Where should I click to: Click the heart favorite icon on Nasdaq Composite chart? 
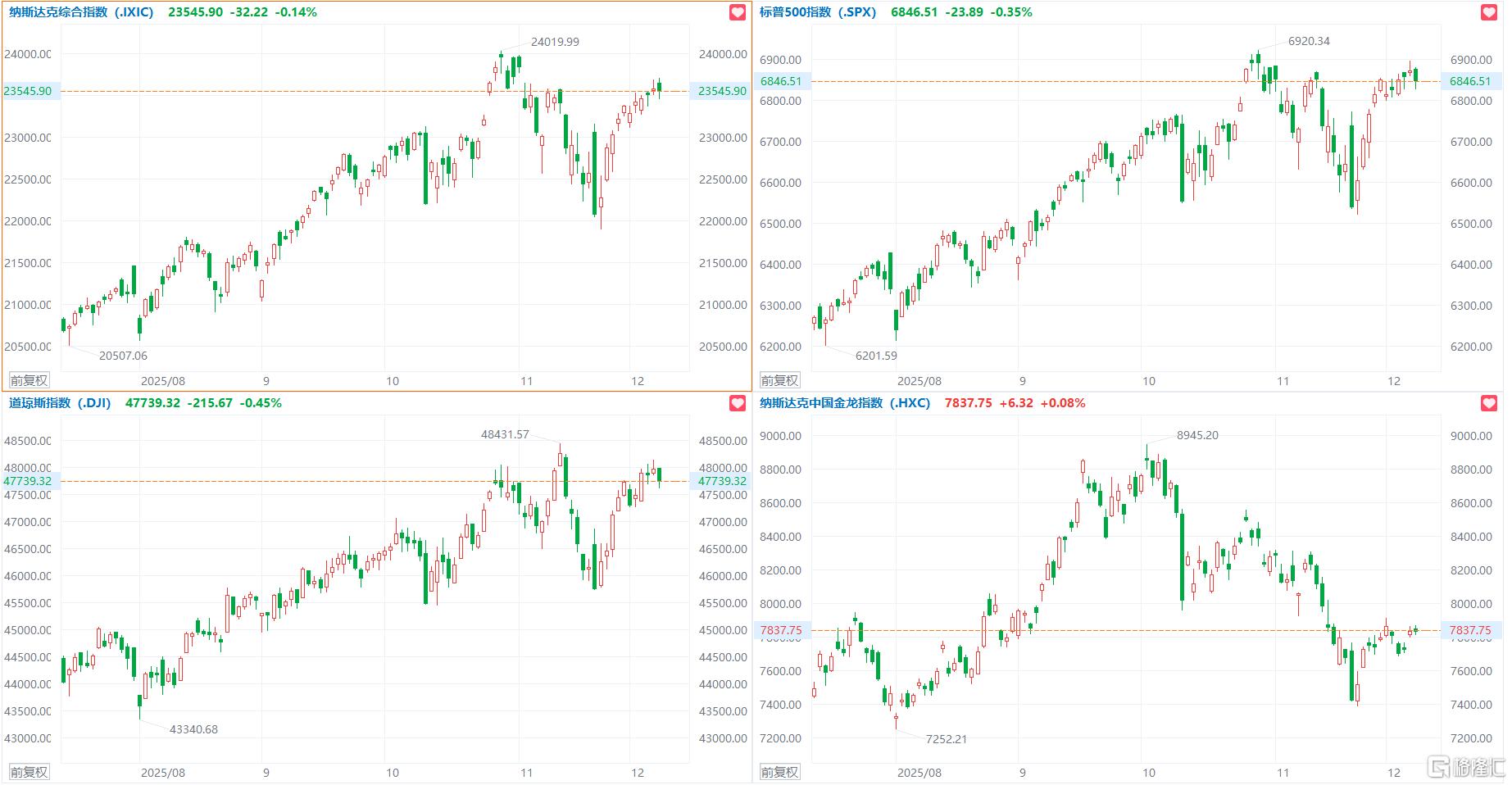(x=738, y=12)
